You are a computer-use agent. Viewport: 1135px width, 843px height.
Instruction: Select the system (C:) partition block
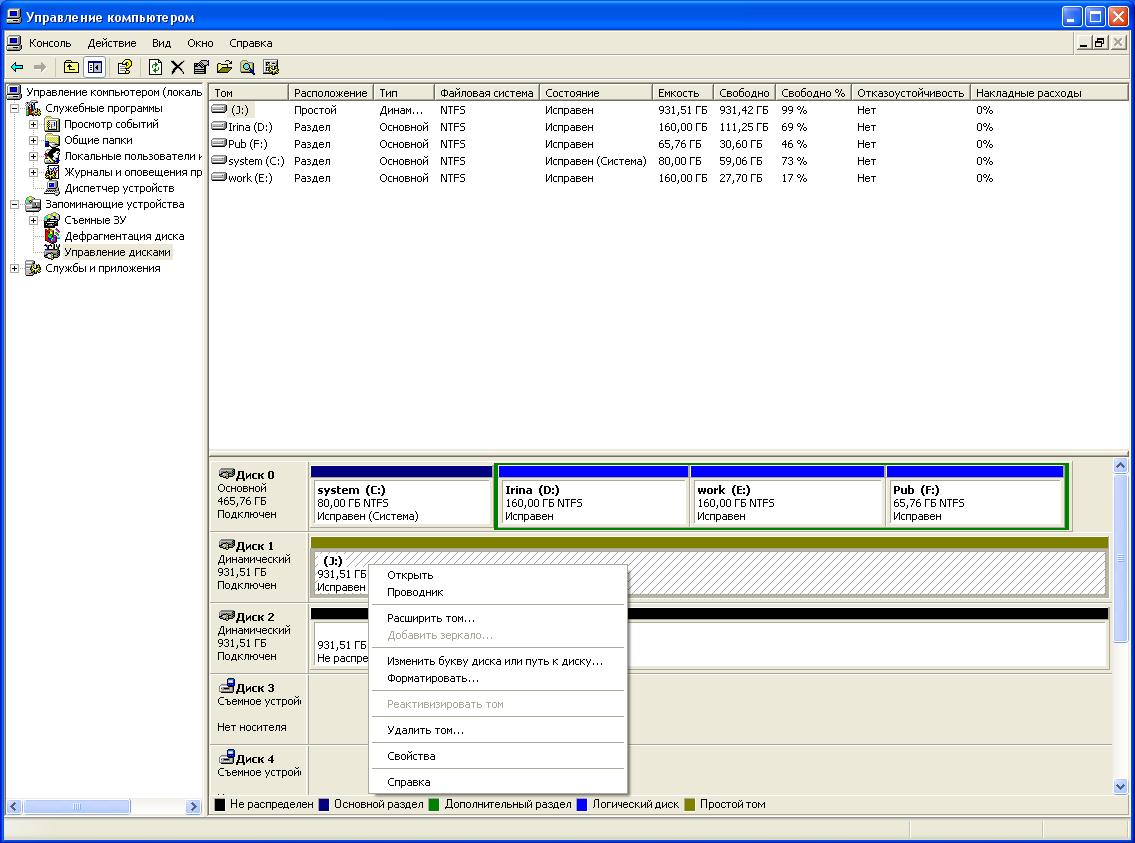pyautogui.click(x=402, y=496)
